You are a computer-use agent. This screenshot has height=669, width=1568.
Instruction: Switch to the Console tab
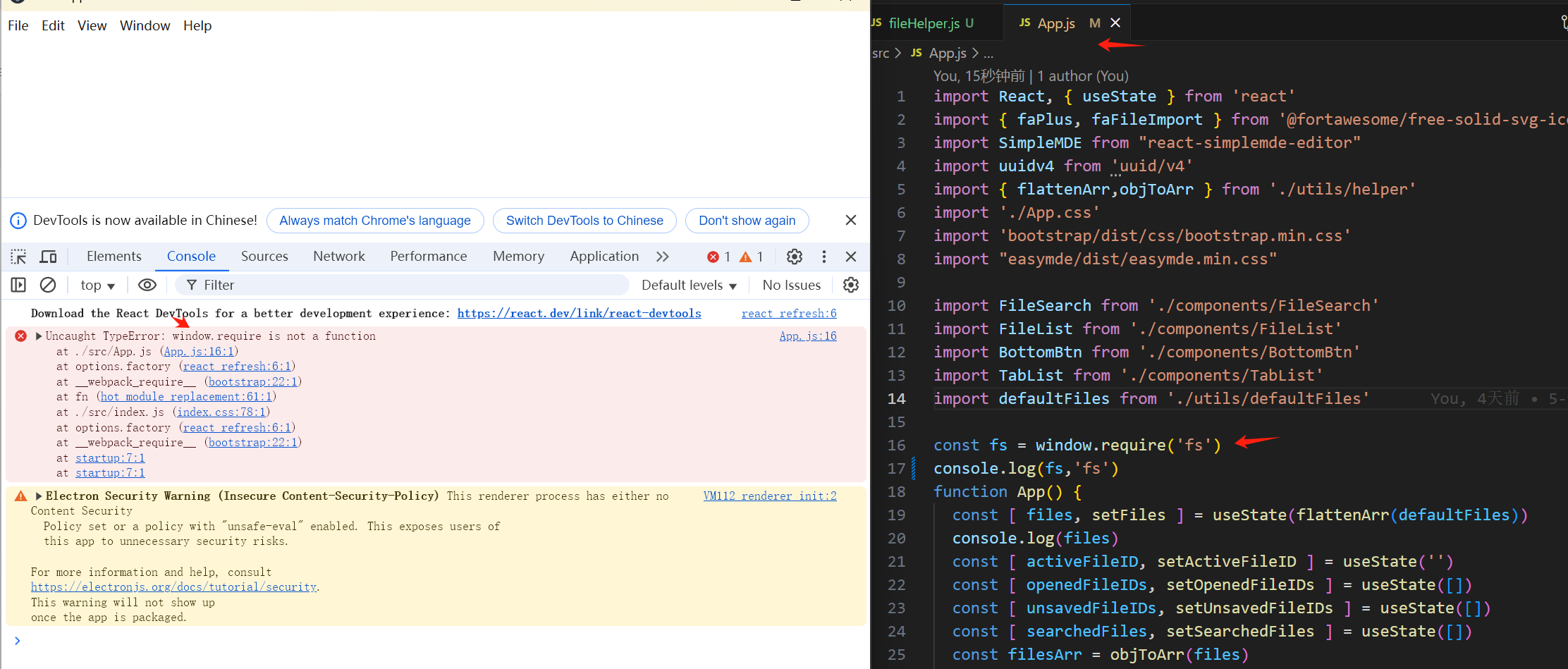[x=191, y=256]
